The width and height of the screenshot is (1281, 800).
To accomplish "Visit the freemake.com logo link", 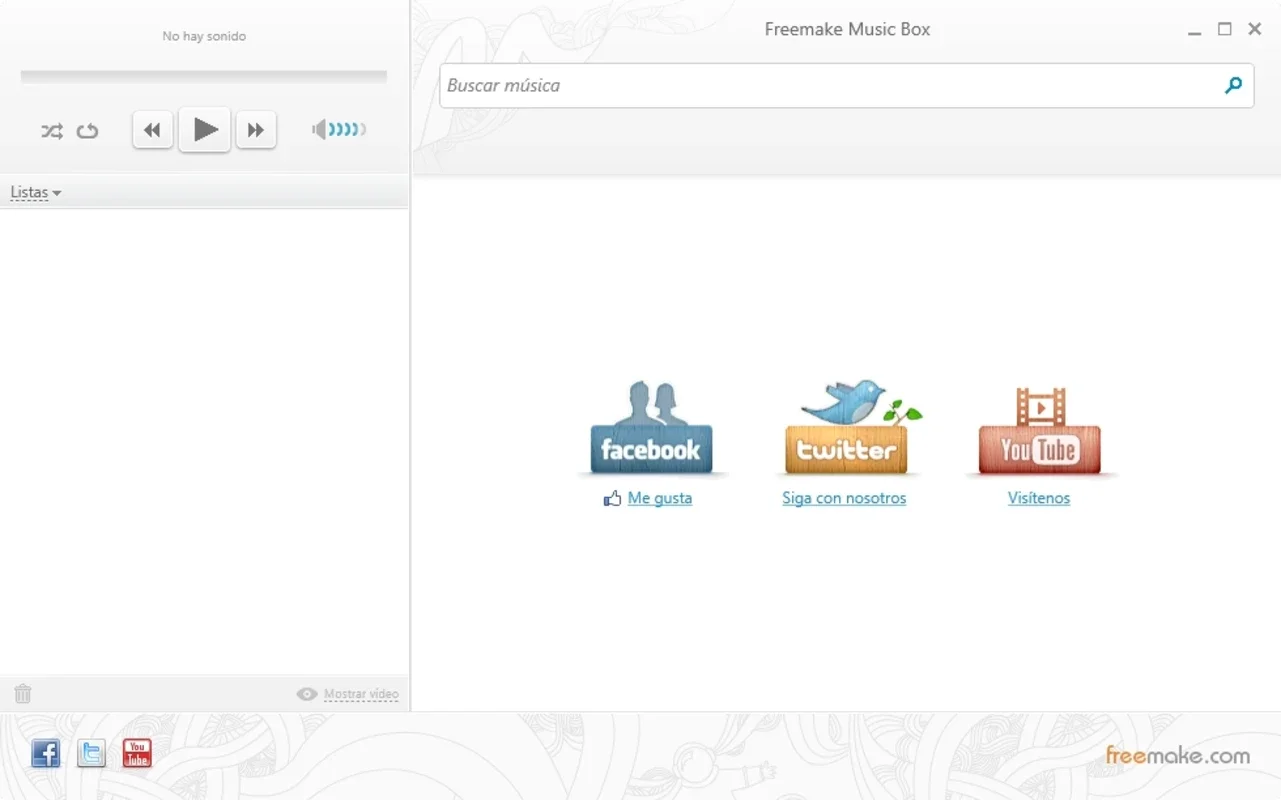I will pyautogui.click(x=1178, y=755).
